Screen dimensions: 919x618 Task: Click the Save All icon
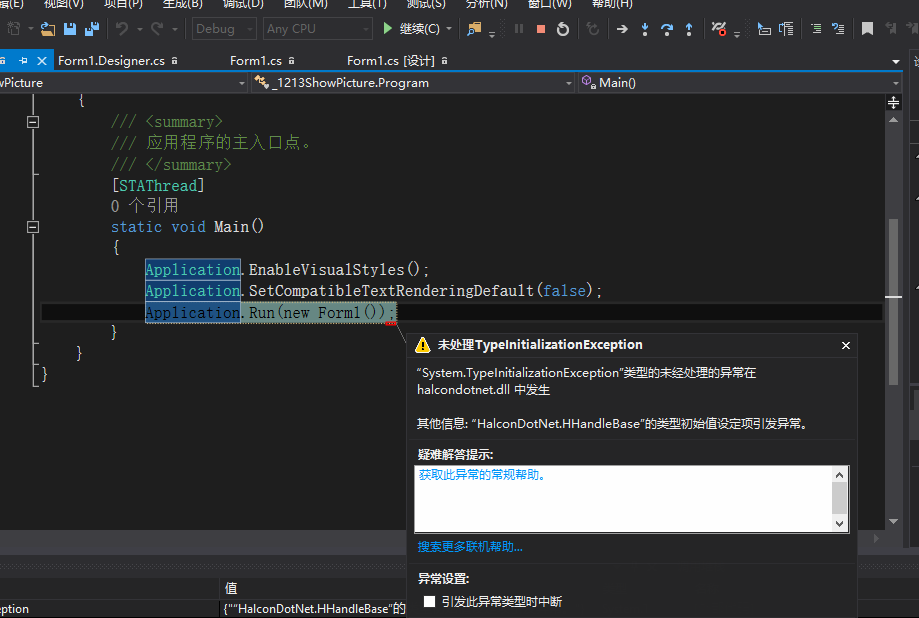pos(91,29)
